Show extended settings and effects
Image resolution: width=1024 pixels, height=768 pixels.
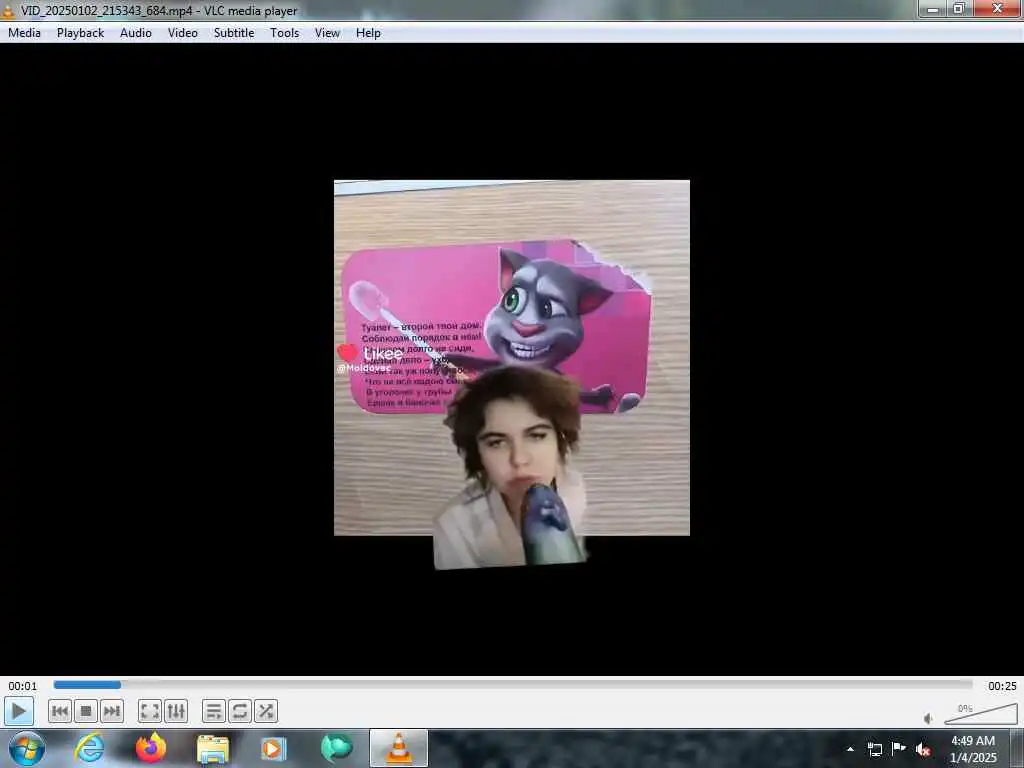pyautogui.click(x=176, y=711)
